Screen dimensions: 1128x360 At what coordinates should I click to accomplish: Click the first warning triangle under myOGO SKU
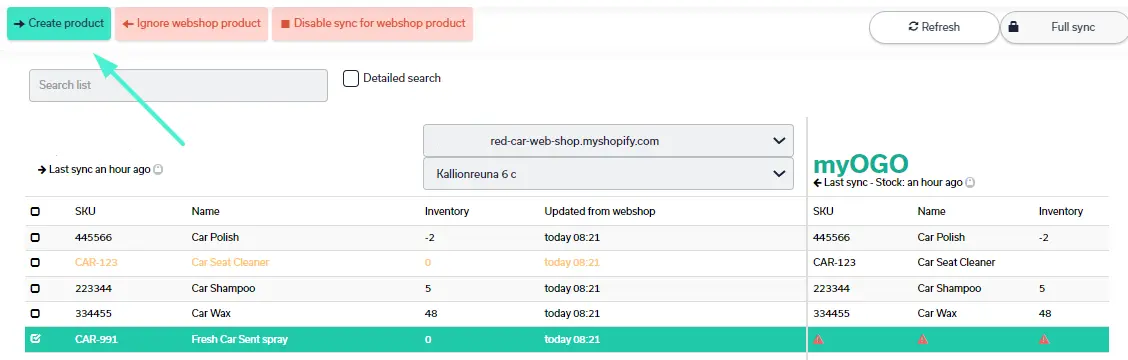pyautogui.click(x=818, y=339)
